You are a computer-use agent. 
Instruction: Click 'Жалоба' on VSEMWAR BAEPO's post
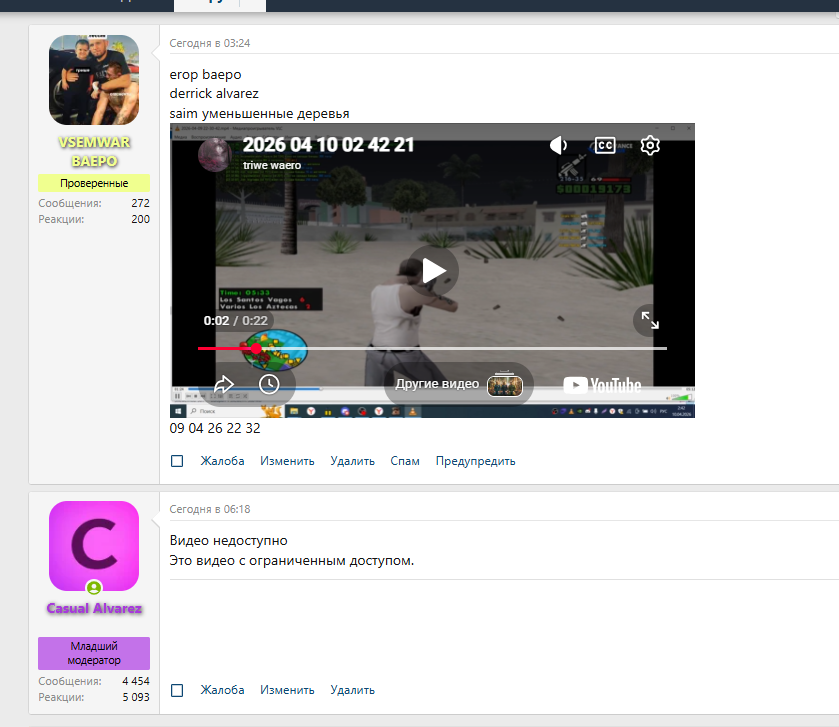222,461
